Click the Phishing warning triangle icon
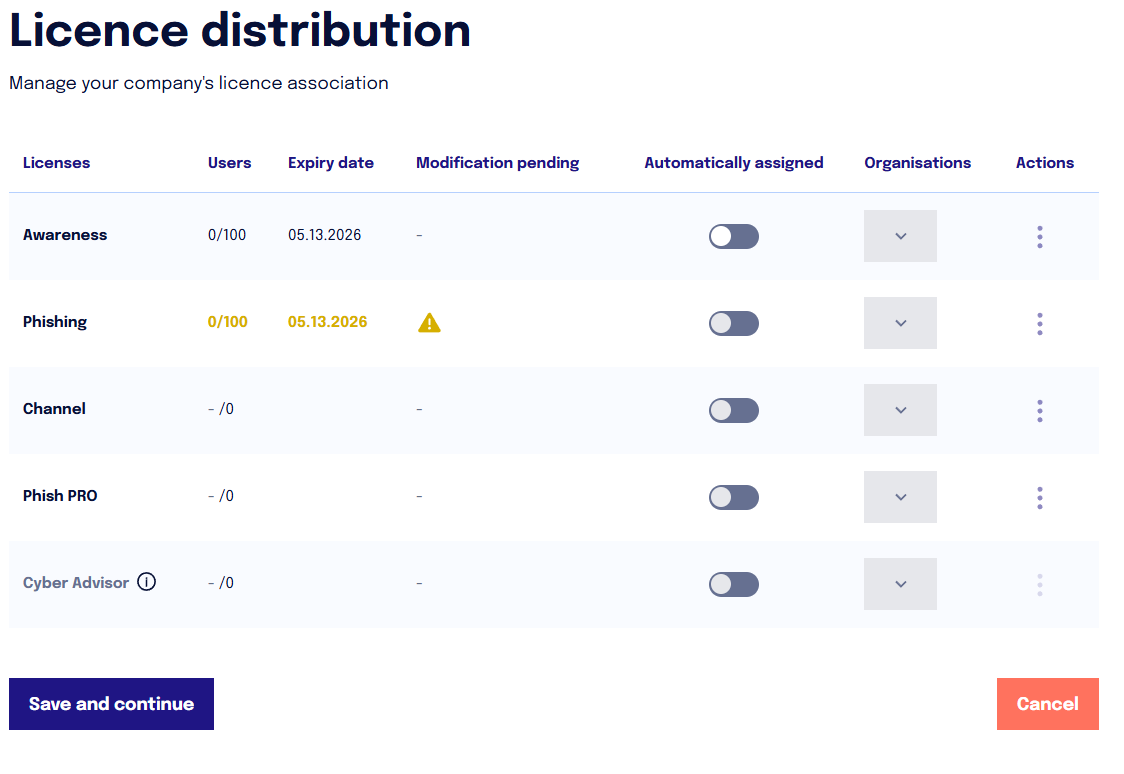1124x774 pixels. [x=429, y=323]
